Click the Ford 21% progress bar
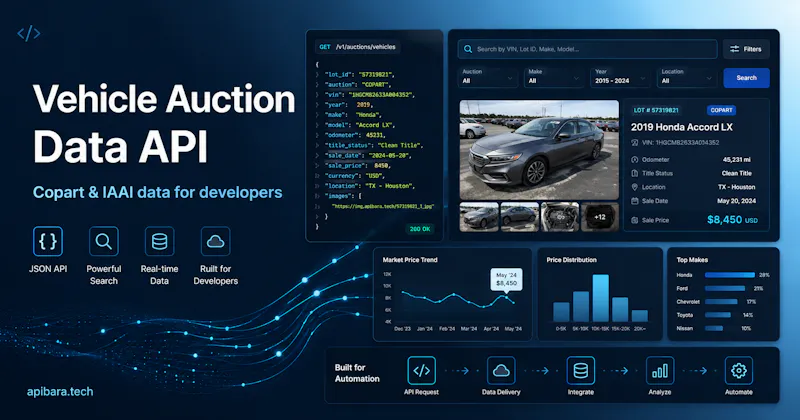800x420 pixels. click(x=725, y=288)
